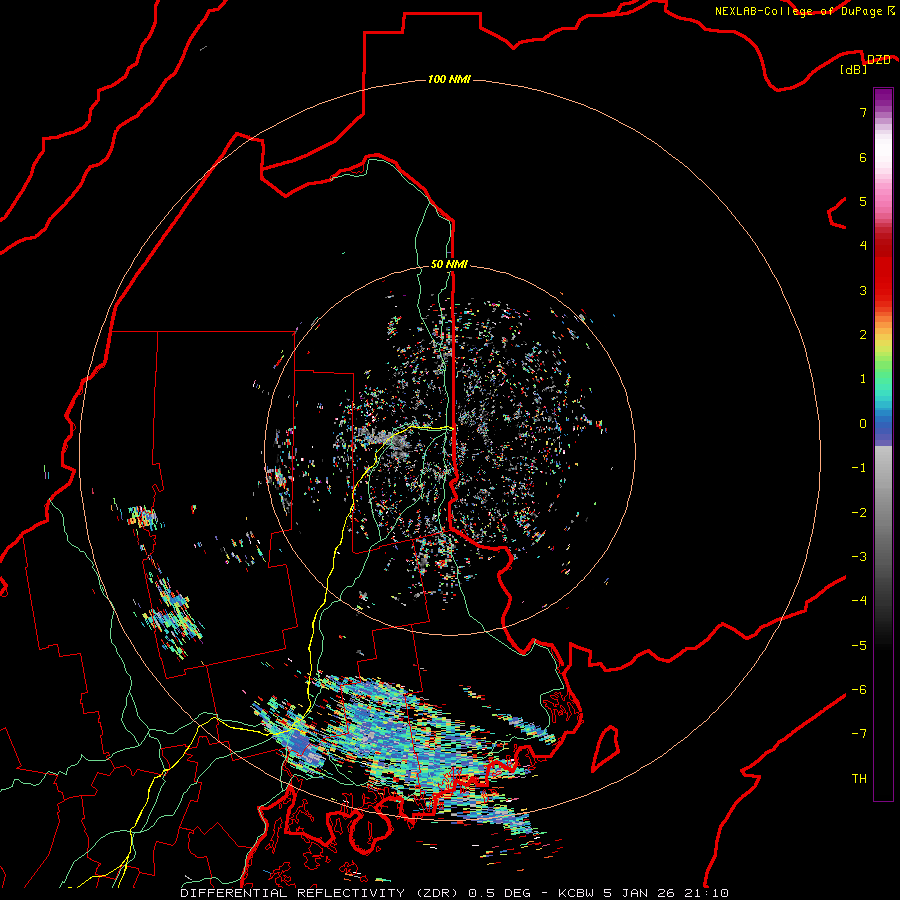Click the -7 dB color scale label
Image resolution: width=900 pixels, height=900 pixels.
(859, 734)
